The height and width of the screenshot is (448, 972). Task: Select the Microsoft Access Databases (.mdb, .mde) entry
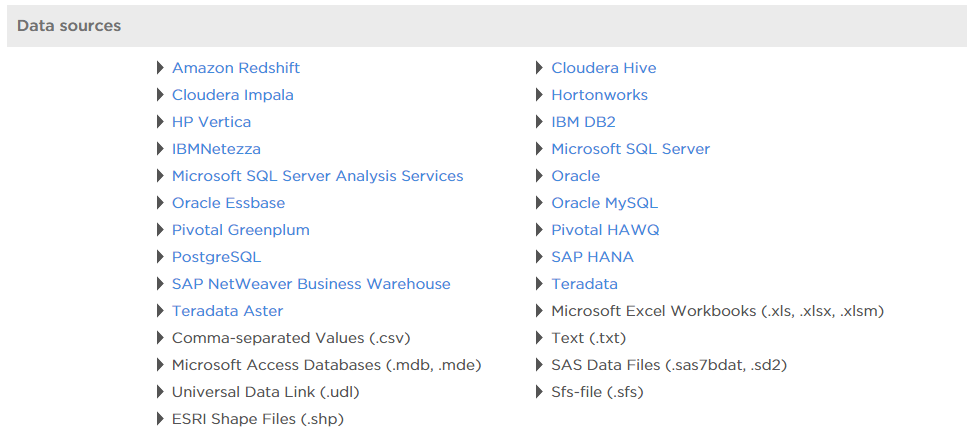tap(327, 366)
